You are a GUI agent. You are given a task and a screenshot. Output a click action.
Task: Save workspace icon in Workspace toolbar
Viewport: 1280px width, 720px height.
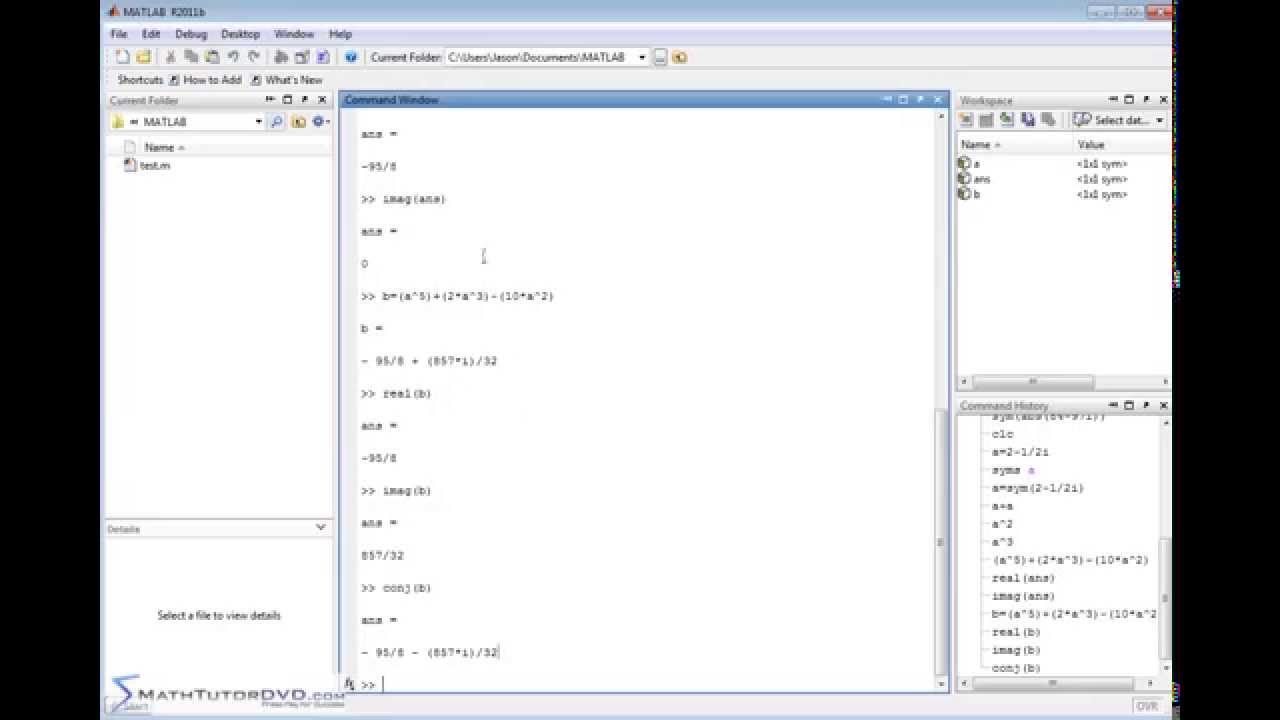[x=1027, y=120]
